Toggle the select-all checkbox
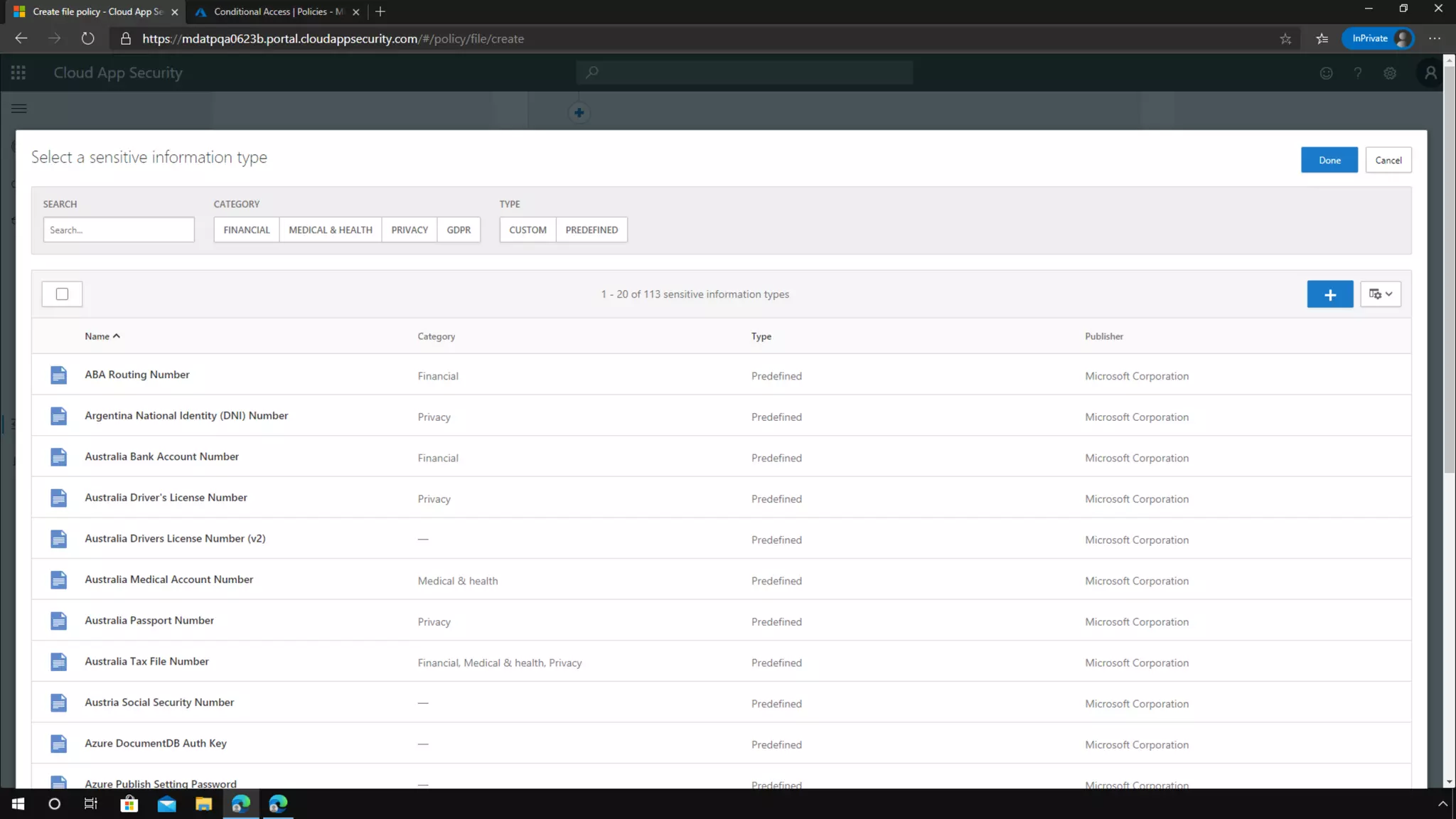The height and width of the screenshot is (819, 1456). pos(62,294)
